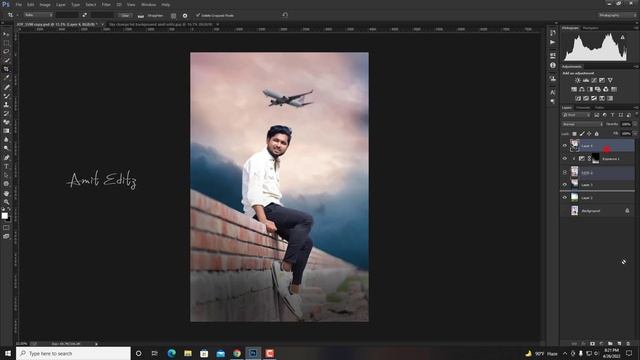640x360 pixels.
Task: Switch to the second document tab
Action: pyautogui.click(x=161, y=24)
